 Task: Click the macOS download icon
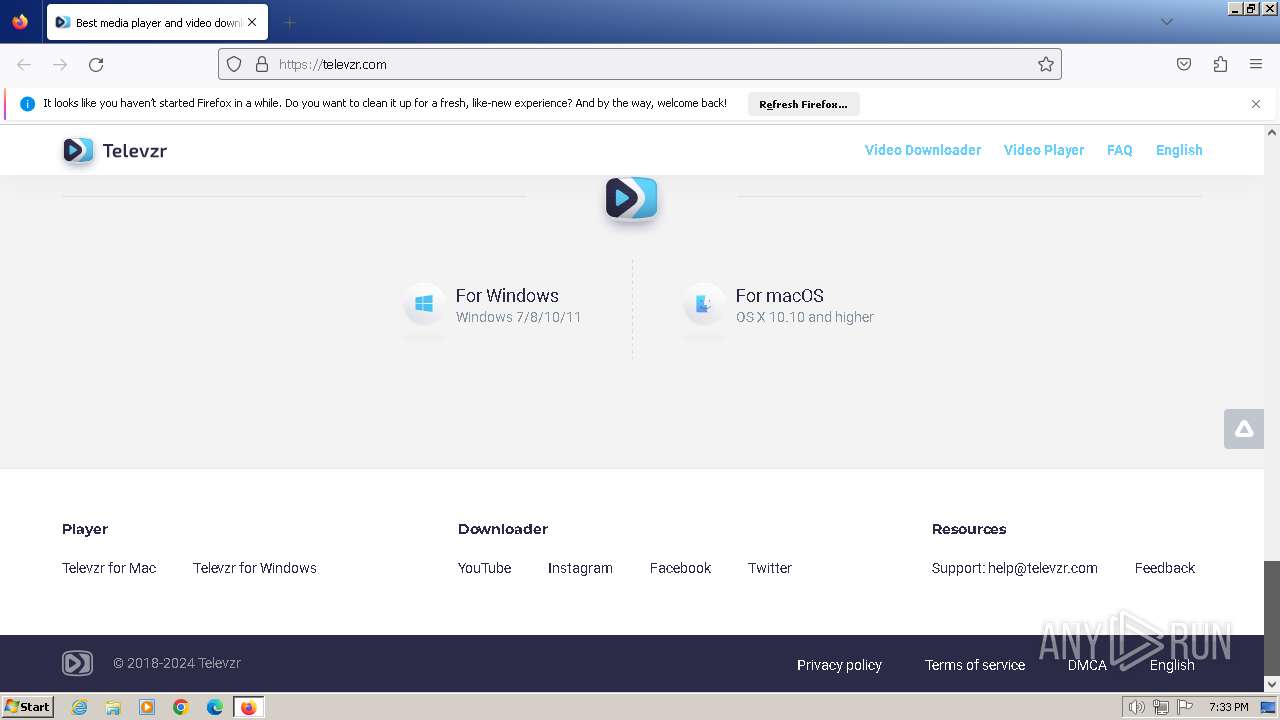click(704, 304)
